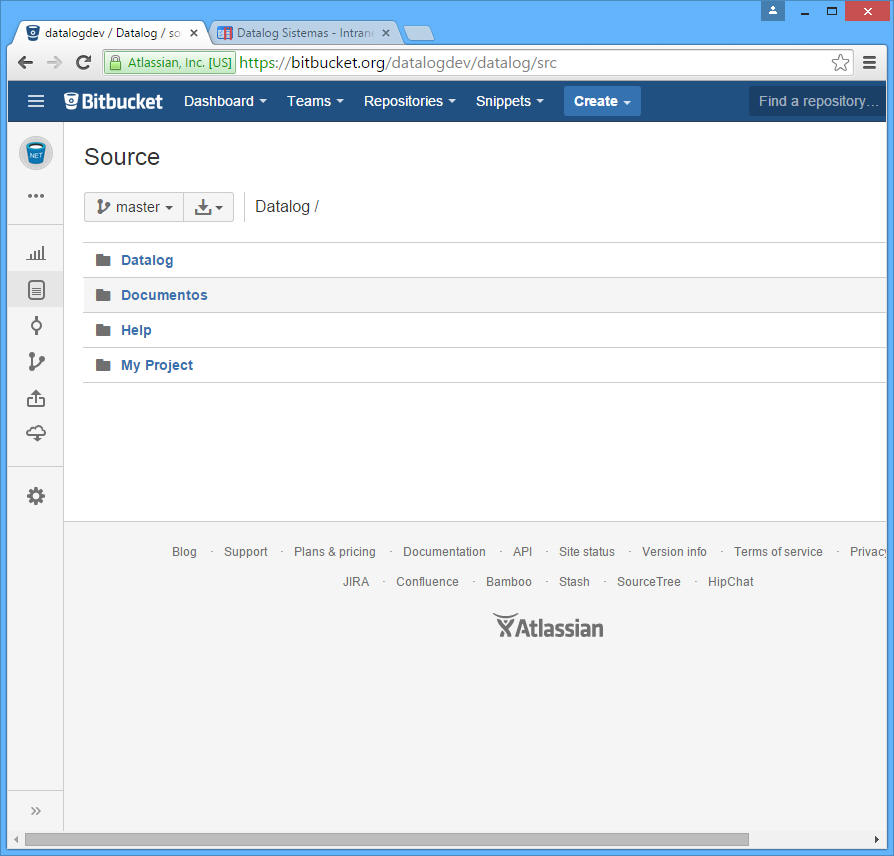This screenshot has width=894, height=856.
Task: Click the horizontal scrollbar left arrow
Action: pos(16,839)
